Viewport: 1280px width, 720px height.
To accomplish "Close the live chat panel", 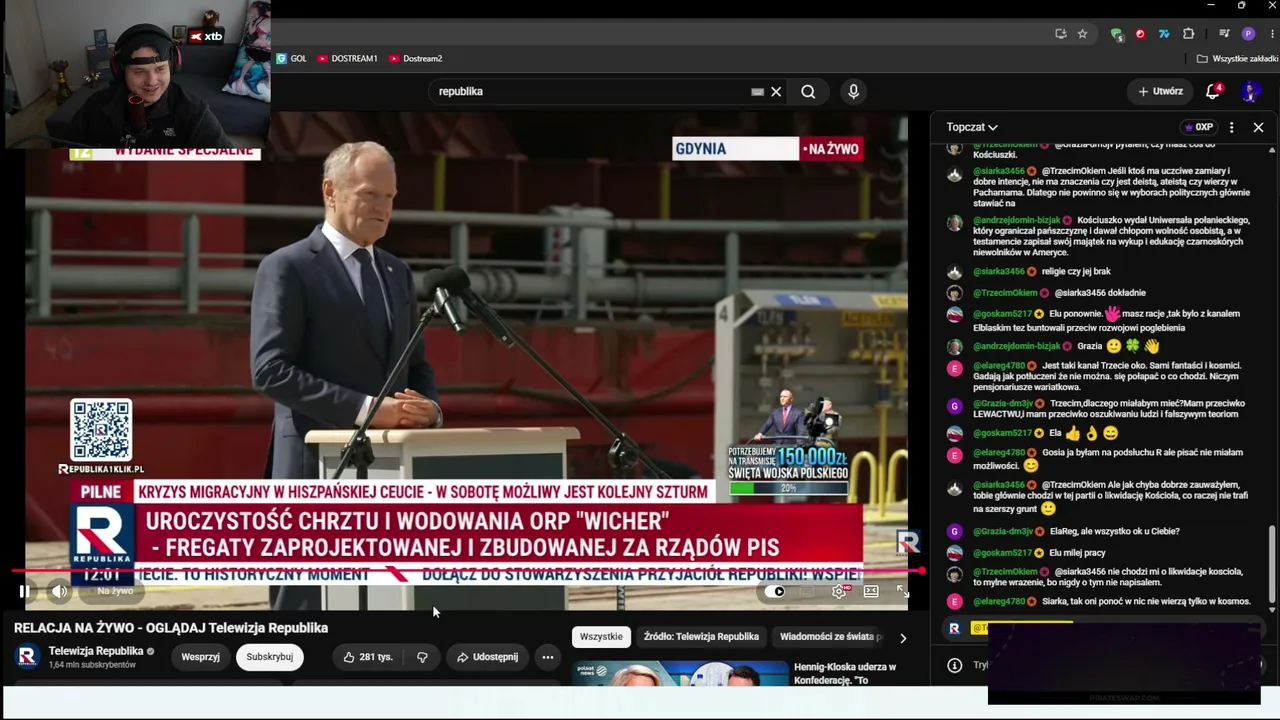I will [x=1258, y=127].
